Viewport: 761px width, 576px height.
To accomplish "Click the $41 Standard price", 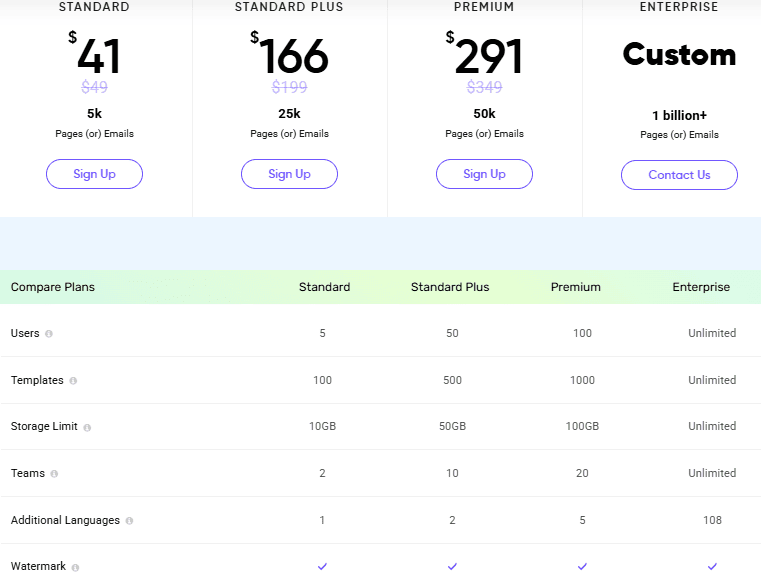I will 95,57.
